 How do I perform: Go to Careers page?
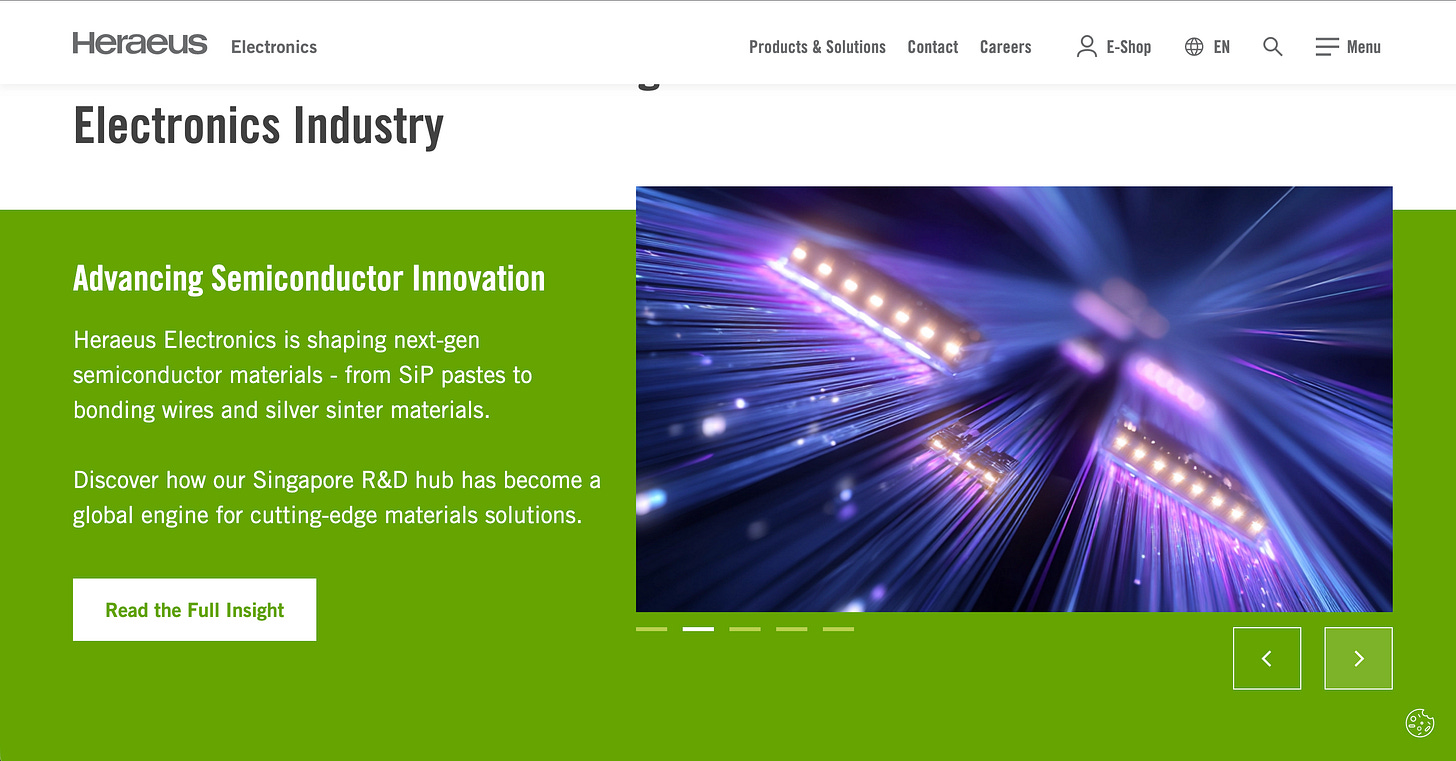1005,47
